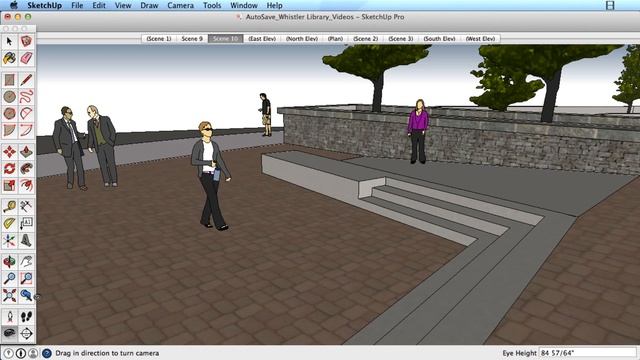This screenshot has width=640, height=360.
Task: Select the highlighted Scene 10 tab
Action: (225, 38)
